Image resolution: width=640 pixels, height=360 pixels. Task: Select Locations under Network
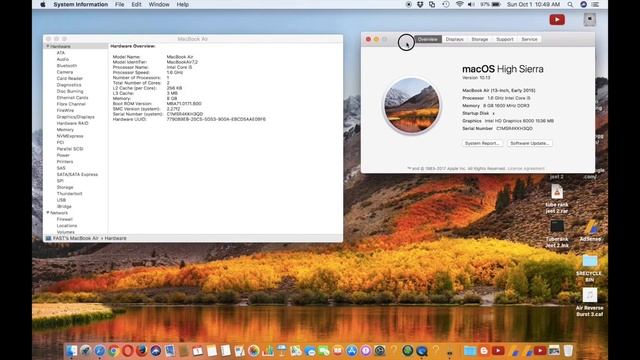click(67, 226)
